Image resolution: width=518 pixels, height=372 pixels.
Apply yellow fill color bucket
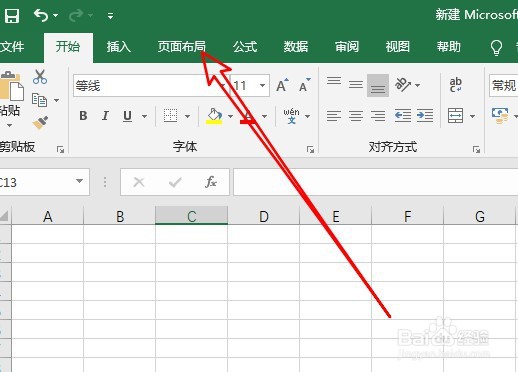(x=214, y=116)
